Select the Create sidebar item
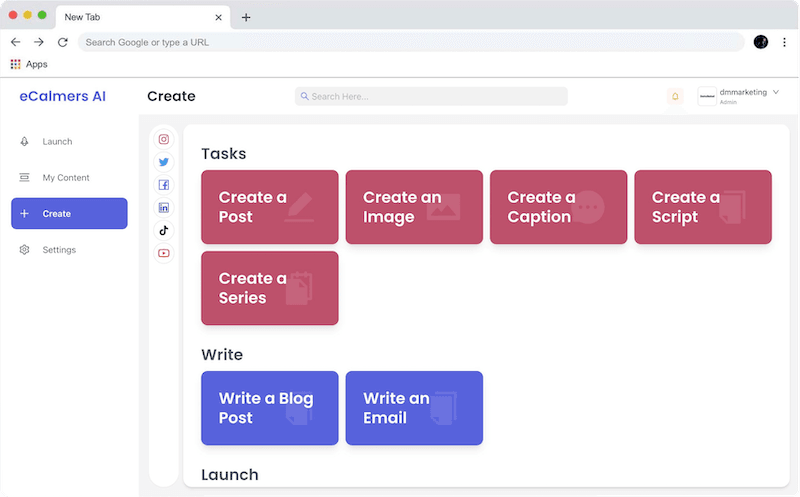The image size is (800, 497). (x=69, y=213)
